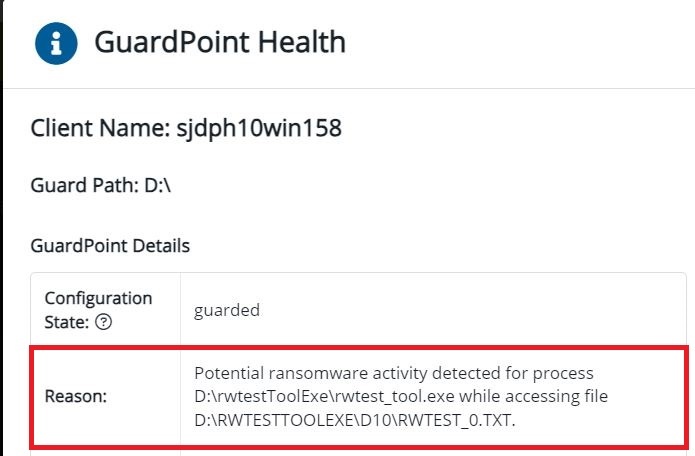The width and height of the screenshot is (695, 456).
Task: Click the blue info icon in header
Action: 57,43
